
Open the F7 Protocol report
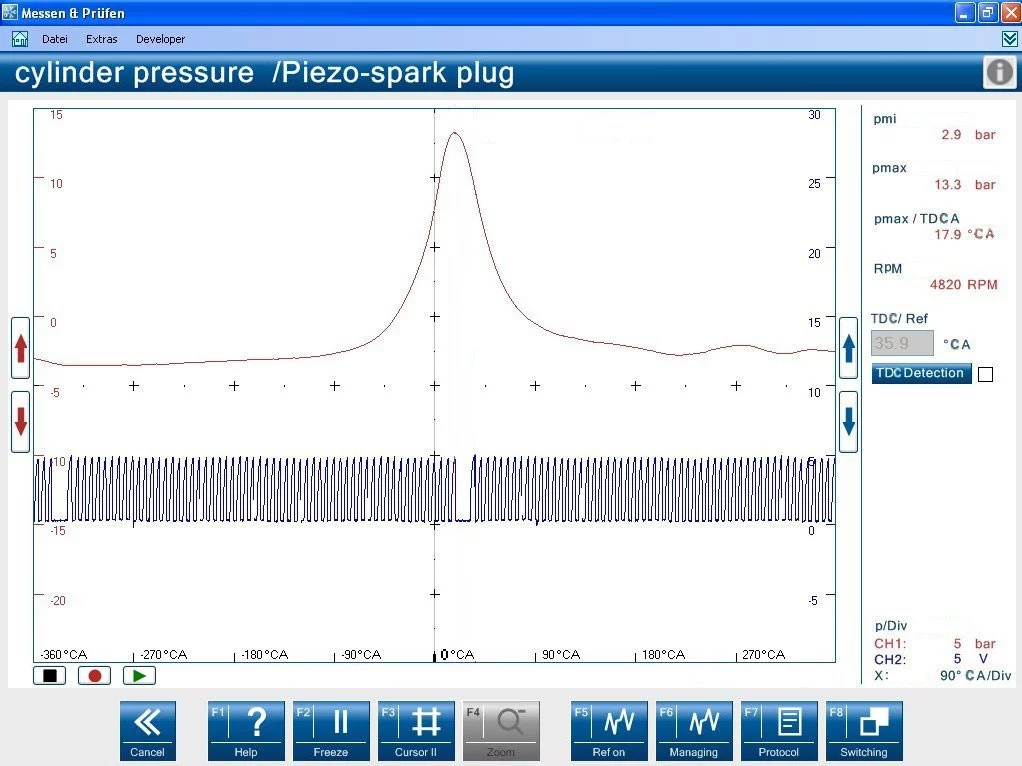click(x=779, y=731)
